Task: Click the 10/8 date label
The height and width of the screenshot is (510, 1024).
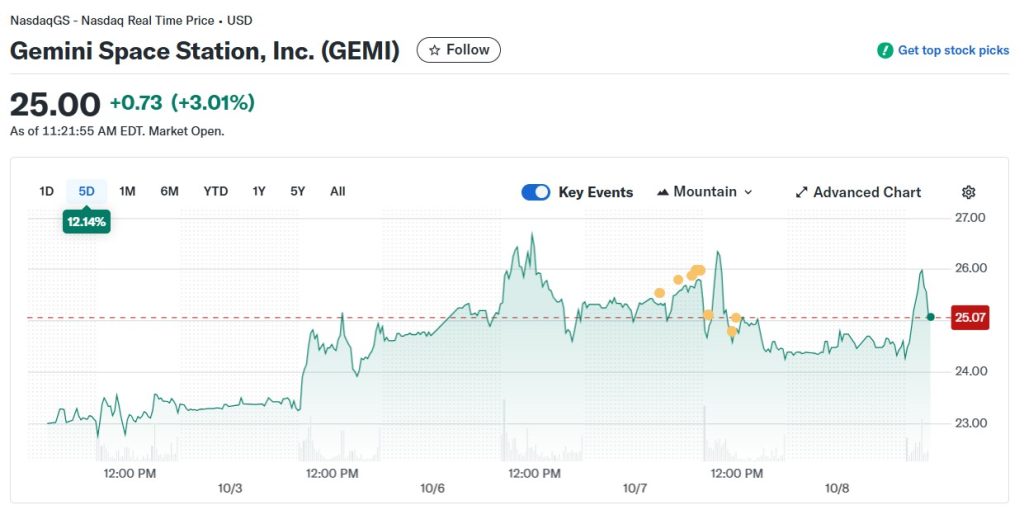Action: click(x=837, y=488)
